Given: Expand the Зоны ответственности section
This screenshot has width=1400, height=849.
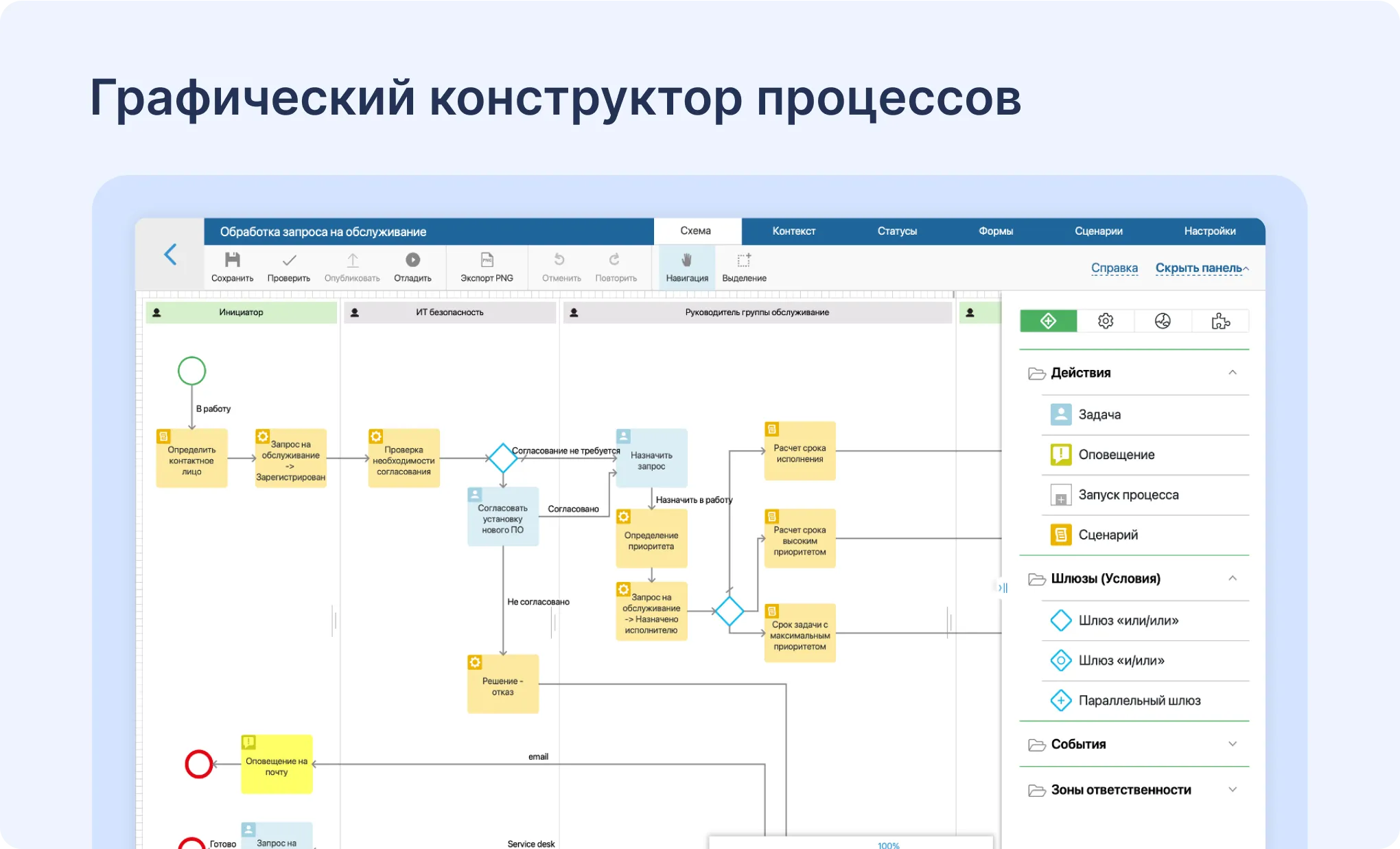Looking at the screenshot, I should (x=1233, y=789).
